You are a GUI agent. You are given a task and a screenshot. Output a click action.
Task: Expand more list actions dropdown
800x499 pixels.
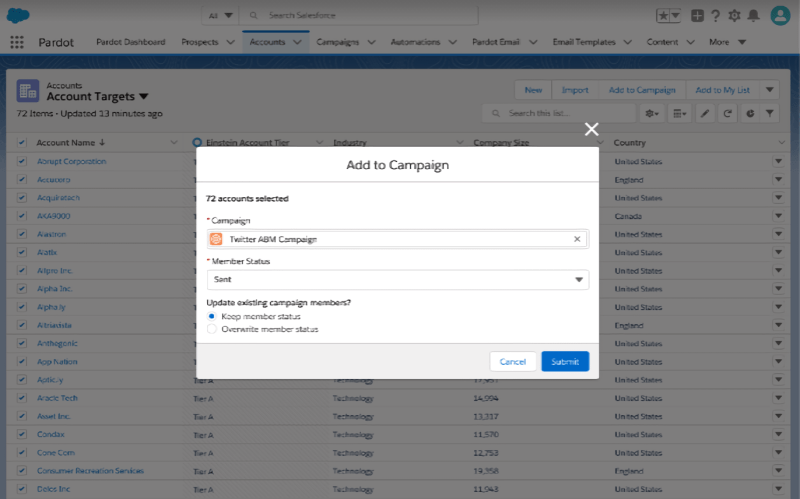pos(769,90)
